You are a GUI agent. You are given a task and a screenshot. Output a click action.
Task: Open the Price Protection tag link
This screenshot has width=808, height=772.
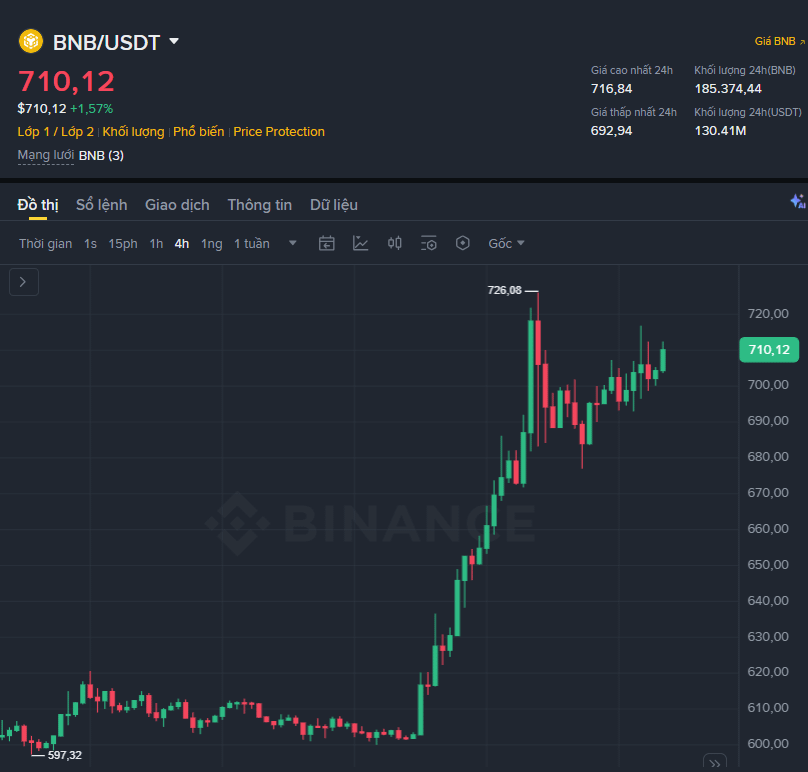point(279,132)
